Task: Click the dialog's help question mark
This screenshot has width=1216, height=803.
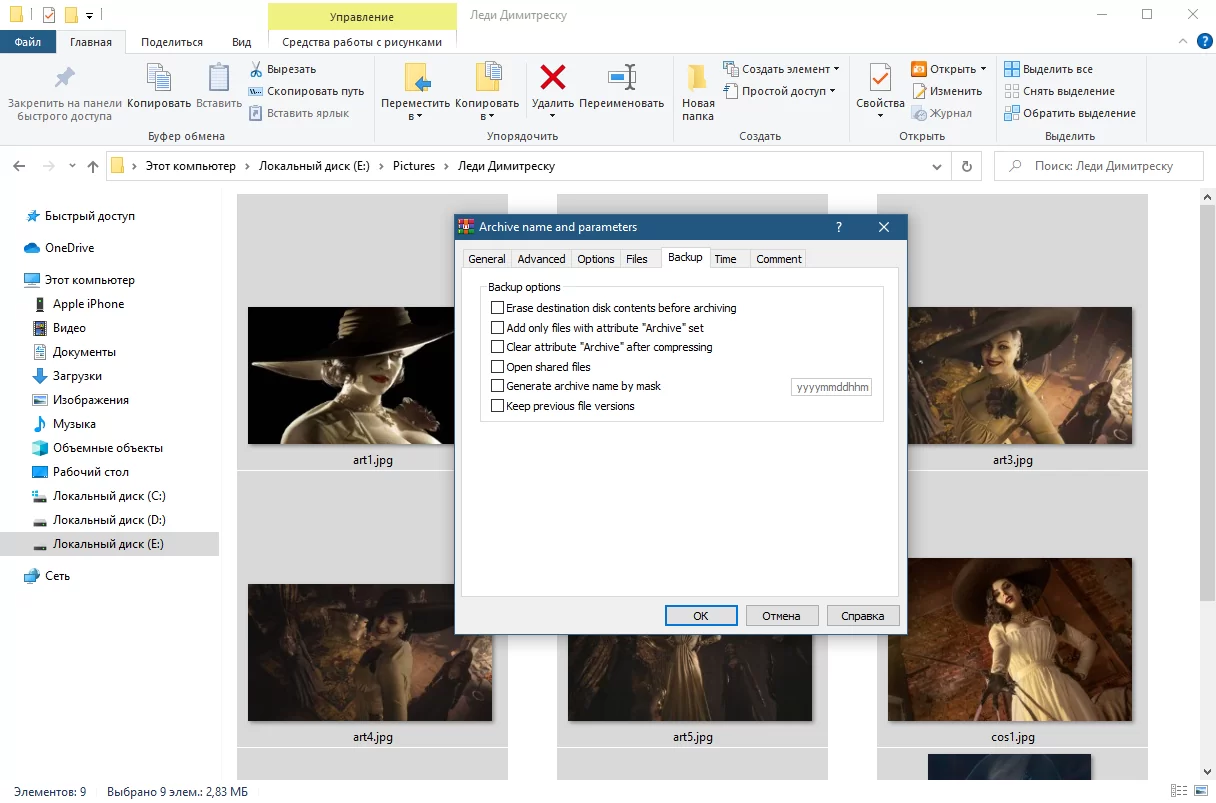Action: tap(838, 227)
